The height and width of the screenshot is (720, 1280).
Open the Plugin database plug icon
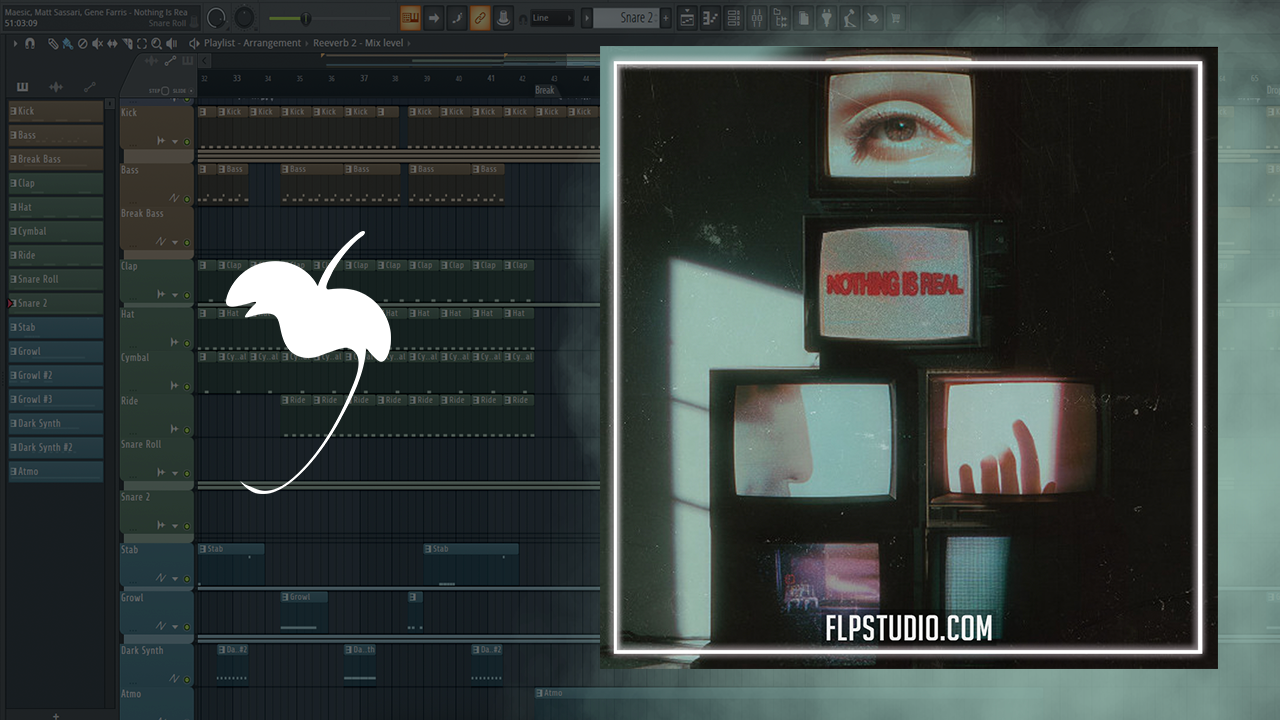tap(827, 18)
